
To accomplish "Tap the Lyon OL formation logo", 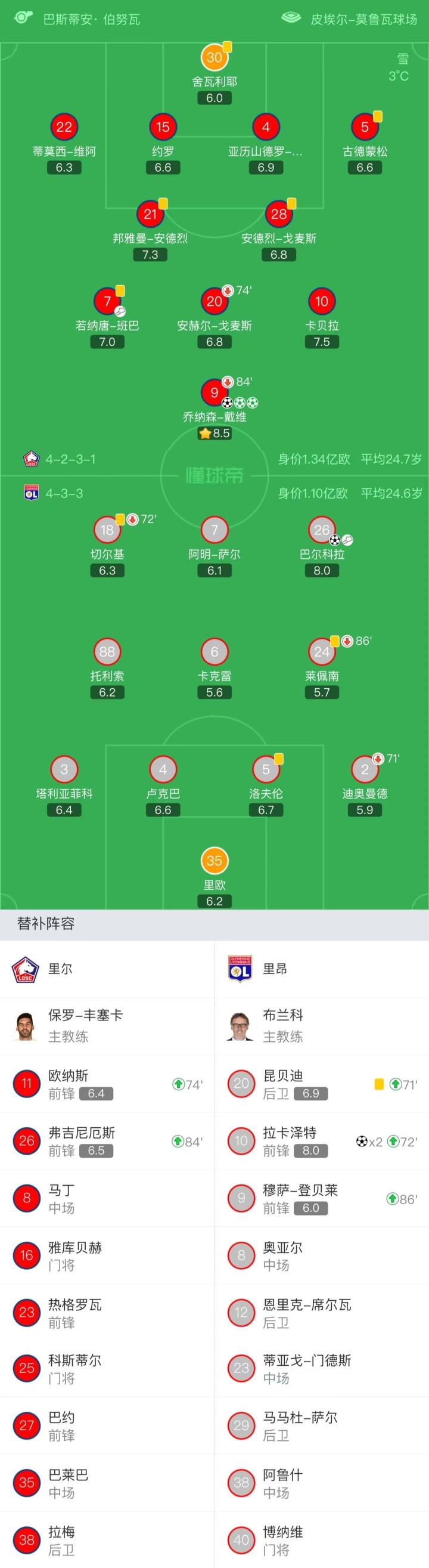I will coord(31,493).
